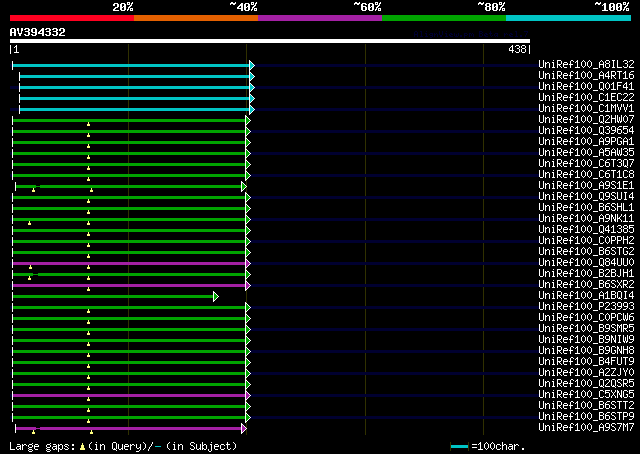
Task: Select the UniRef100_B6SXR2 label
Action: click(x=586, y=285)
